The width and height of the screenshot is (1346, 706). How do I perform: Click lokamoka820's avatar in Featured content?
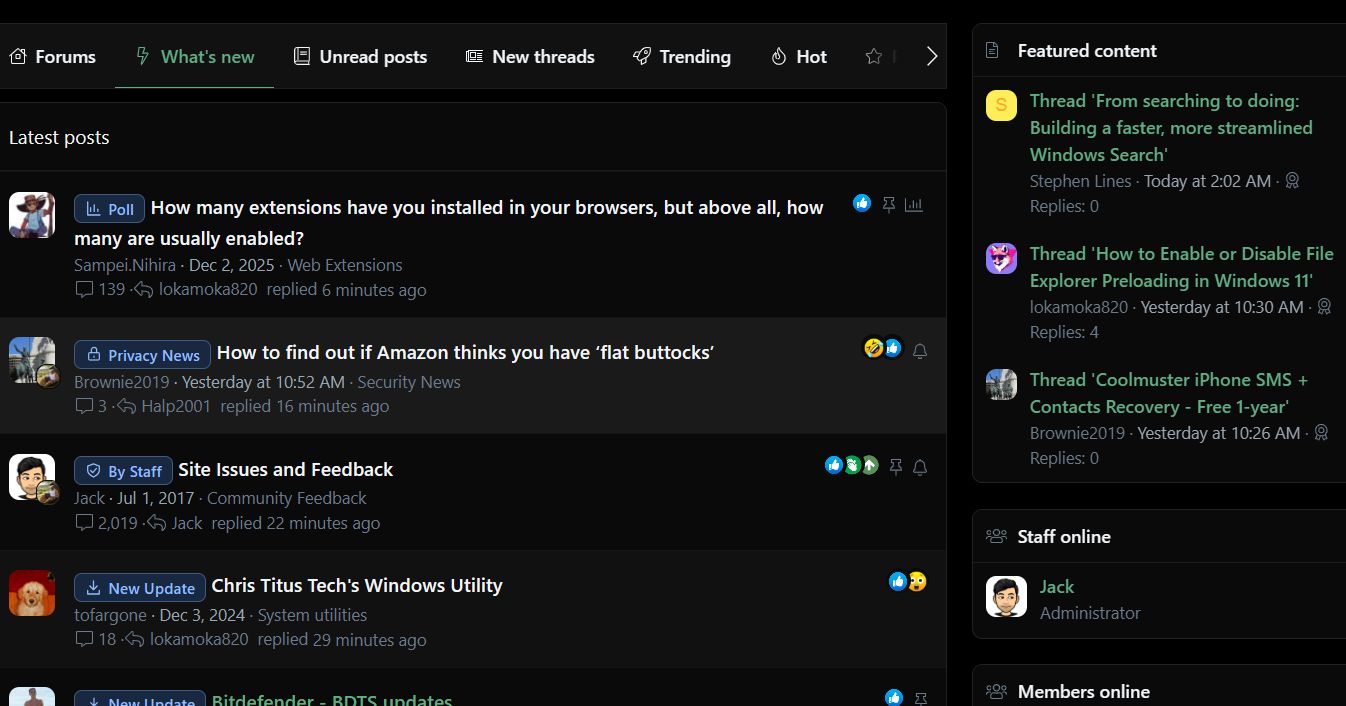pos(1001,258)
